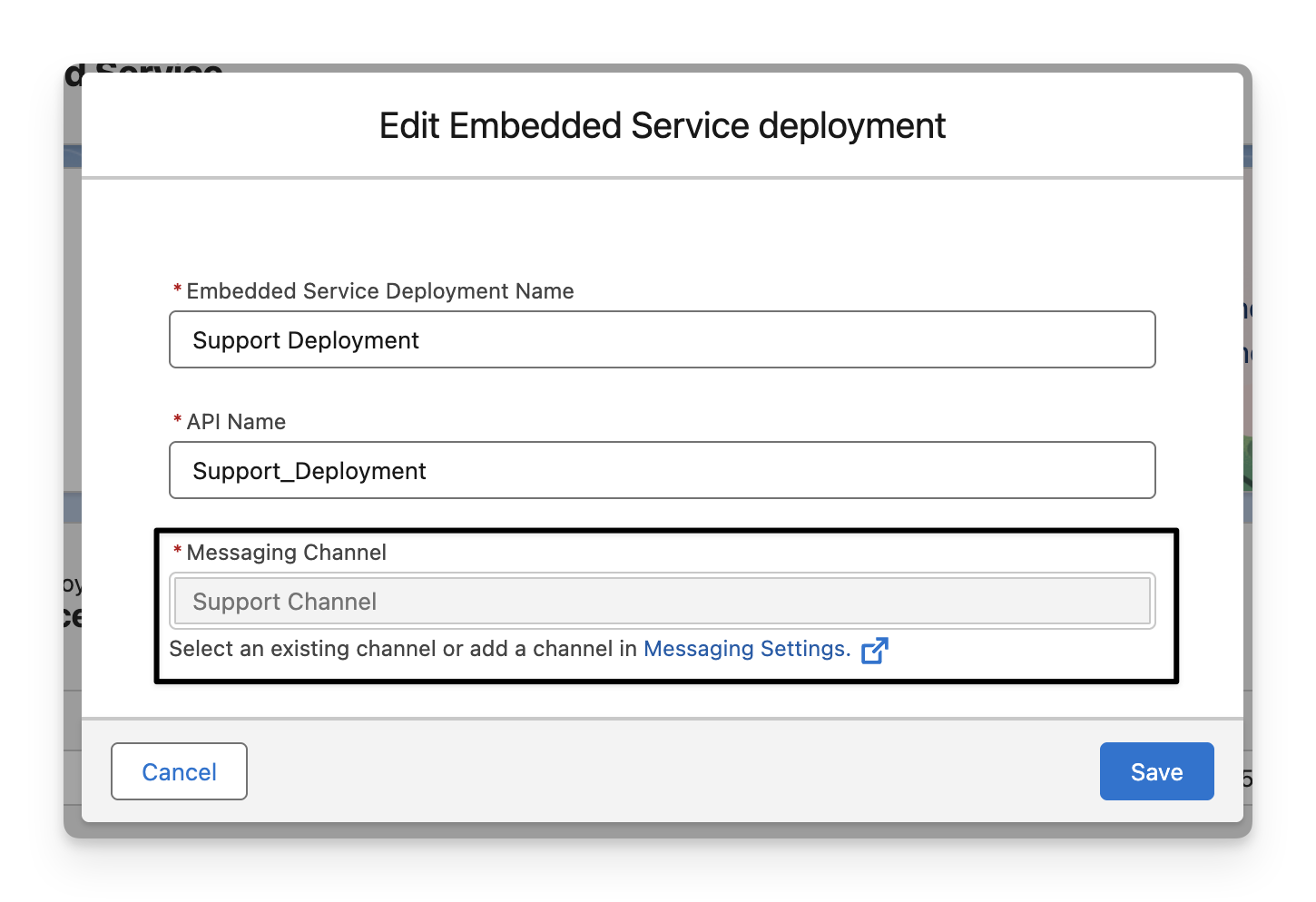Click the word 'Deployment' in the API Name value
Image resolution: width=1316 pixels, height=902 pixels.
click(360, 471)
